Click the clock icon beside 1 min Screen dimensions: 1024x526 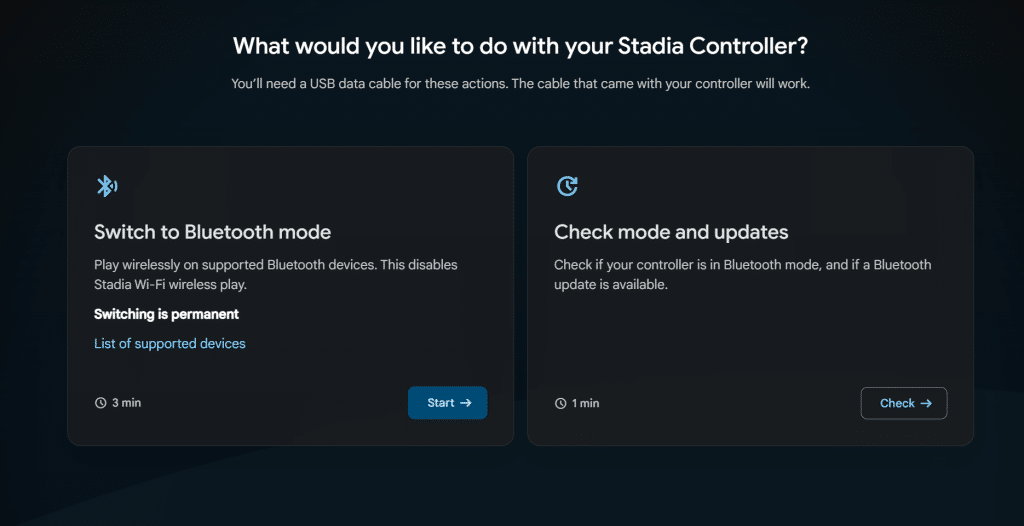(x=560, y=403)
